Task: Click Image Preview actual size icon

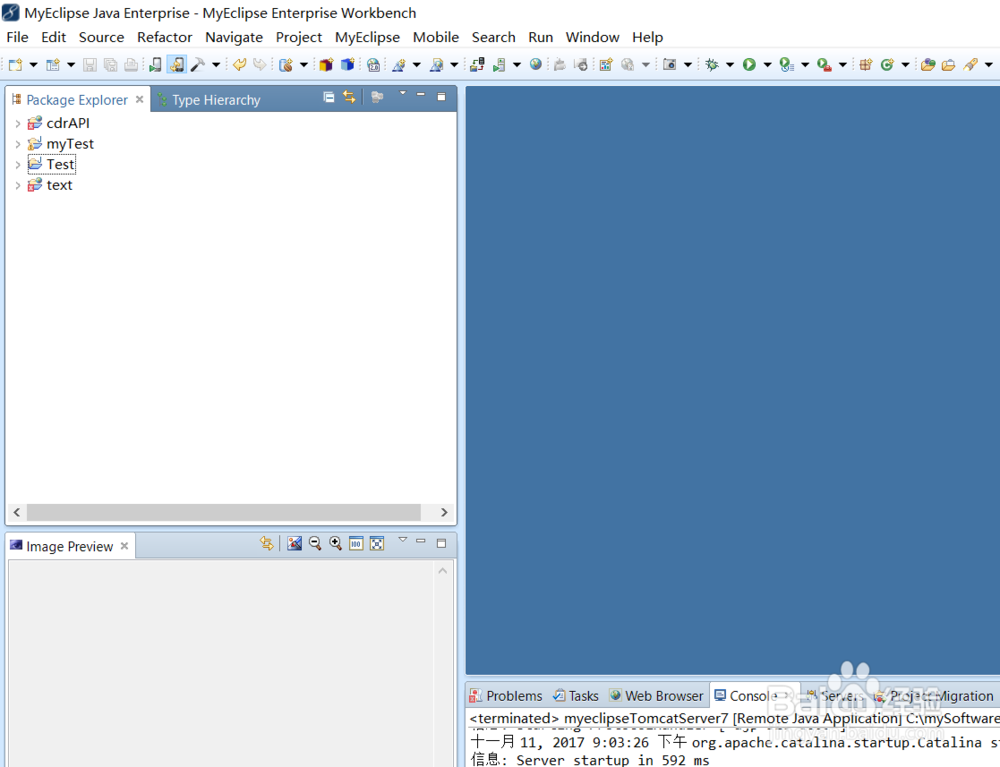Action: pos(357,543)
